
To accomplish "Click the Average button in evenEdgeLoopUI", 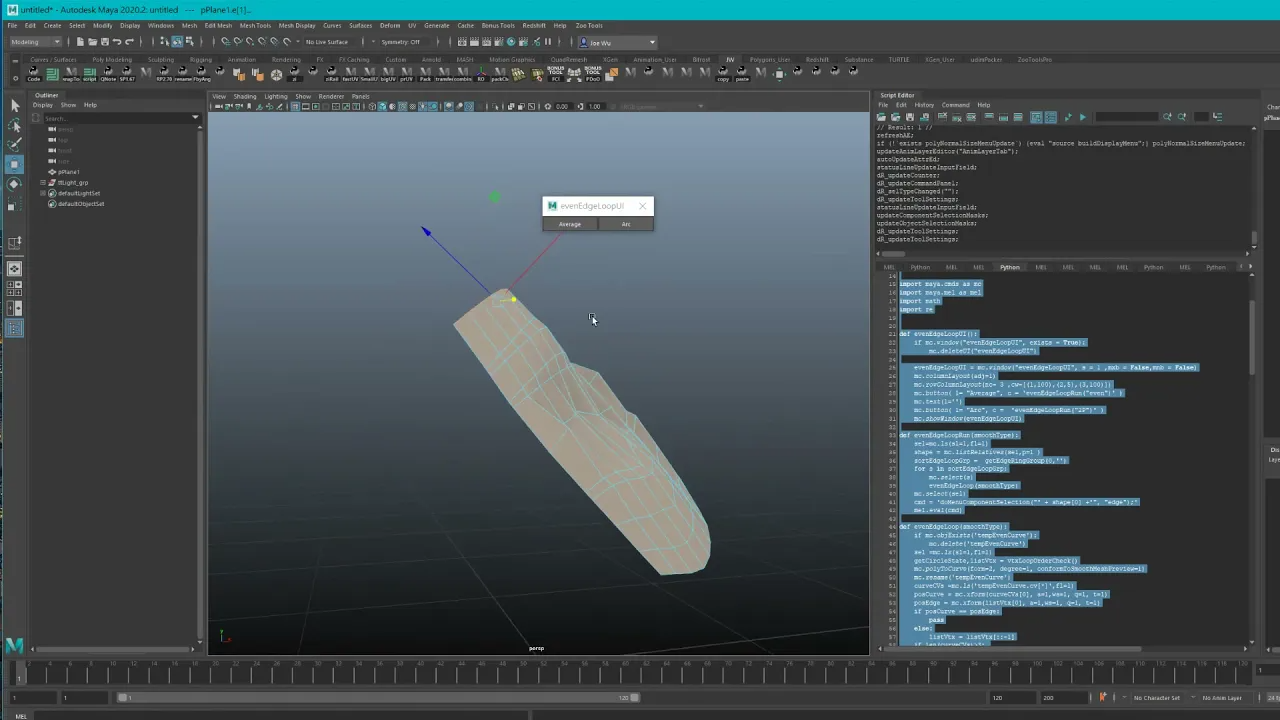I will coord(570,224).
